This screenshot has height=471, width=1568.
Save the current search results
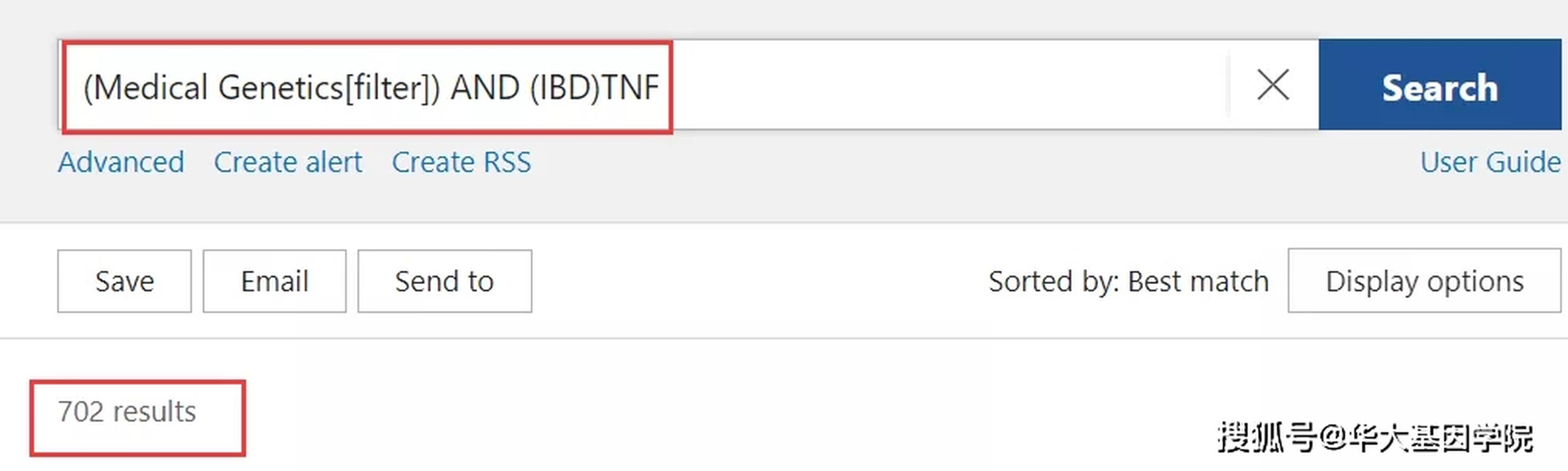coord(125,281)
